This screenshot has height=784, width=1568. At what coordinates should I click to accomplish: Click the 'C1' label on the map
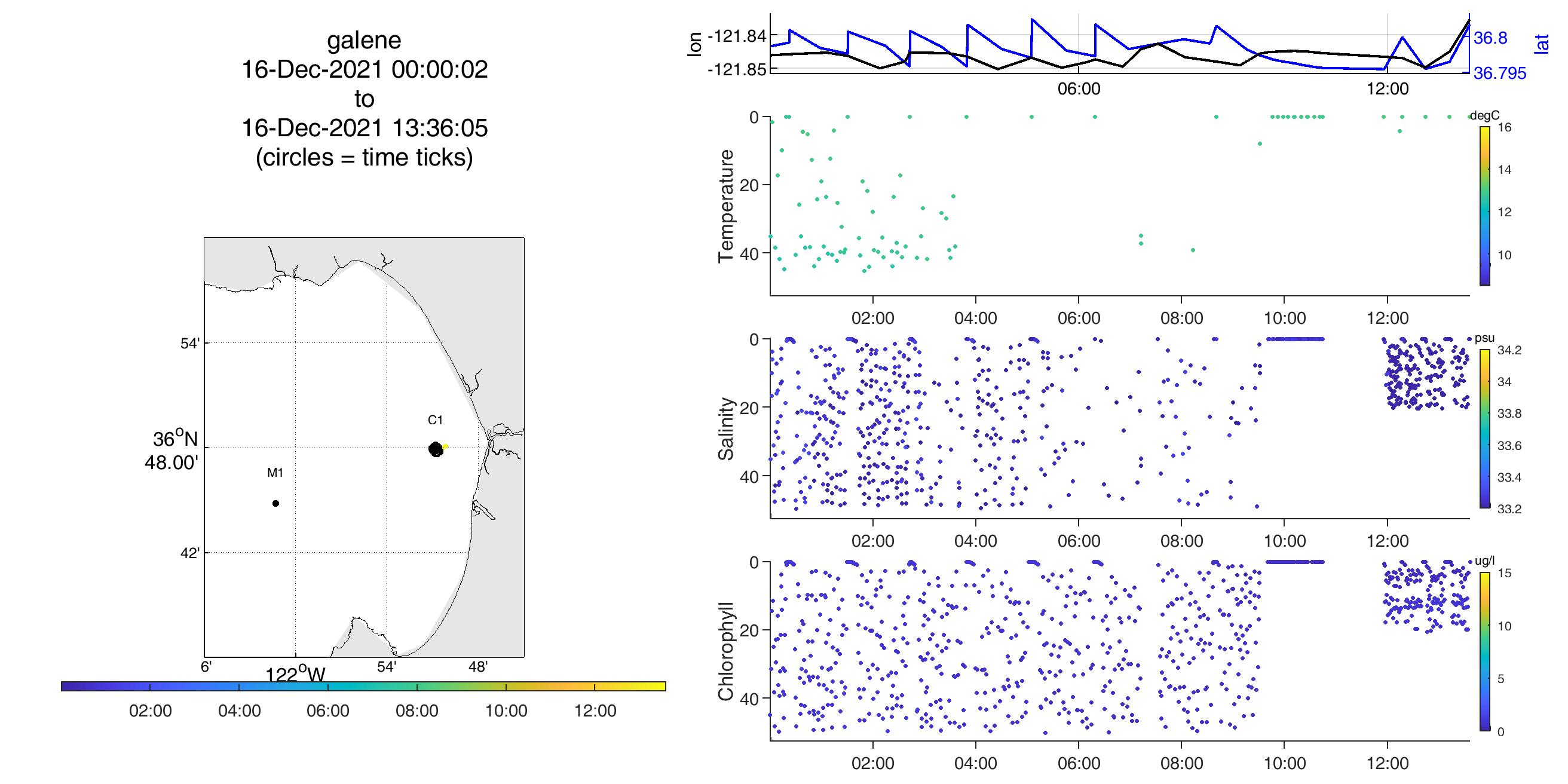pos(435,420)
